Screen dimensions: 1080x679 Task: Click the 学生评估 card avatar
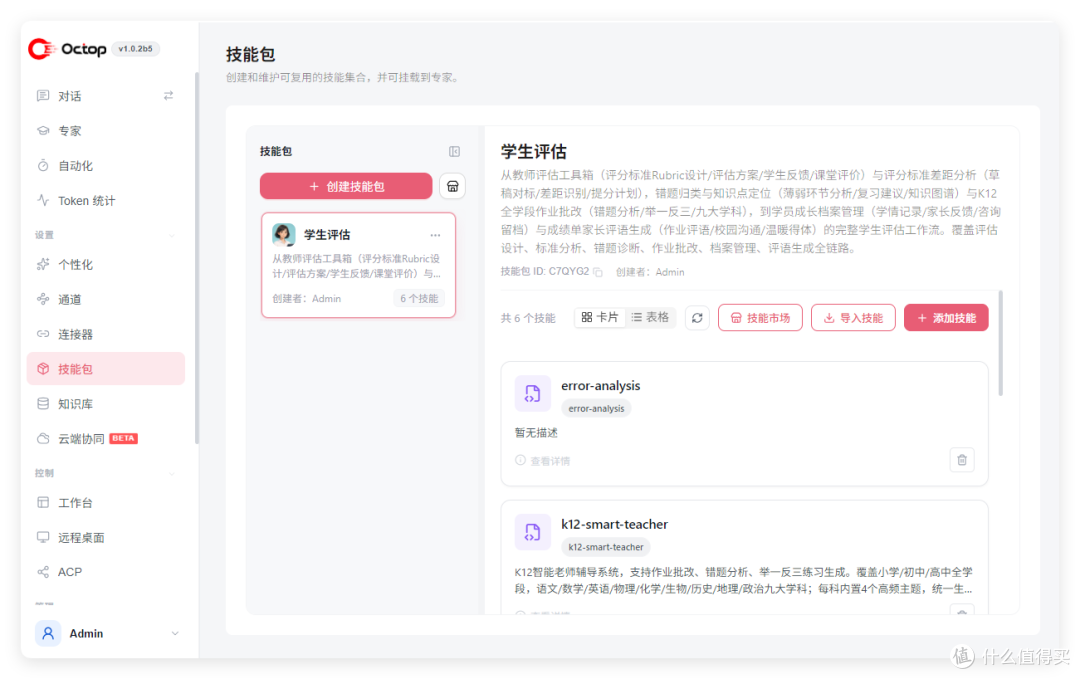(x=284, y=235)
